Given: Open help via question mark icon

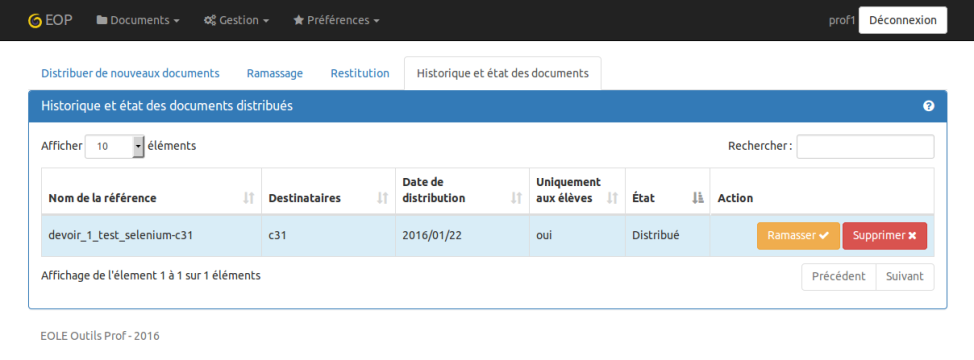Looking at the screenshot, I should tap(929, 106).
